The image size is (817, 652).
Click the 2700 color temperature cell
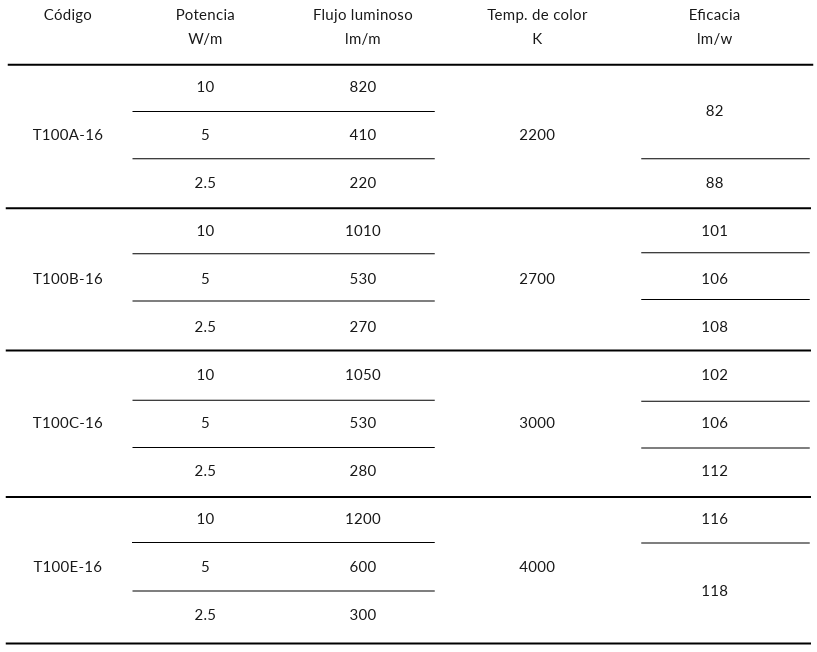537,279
